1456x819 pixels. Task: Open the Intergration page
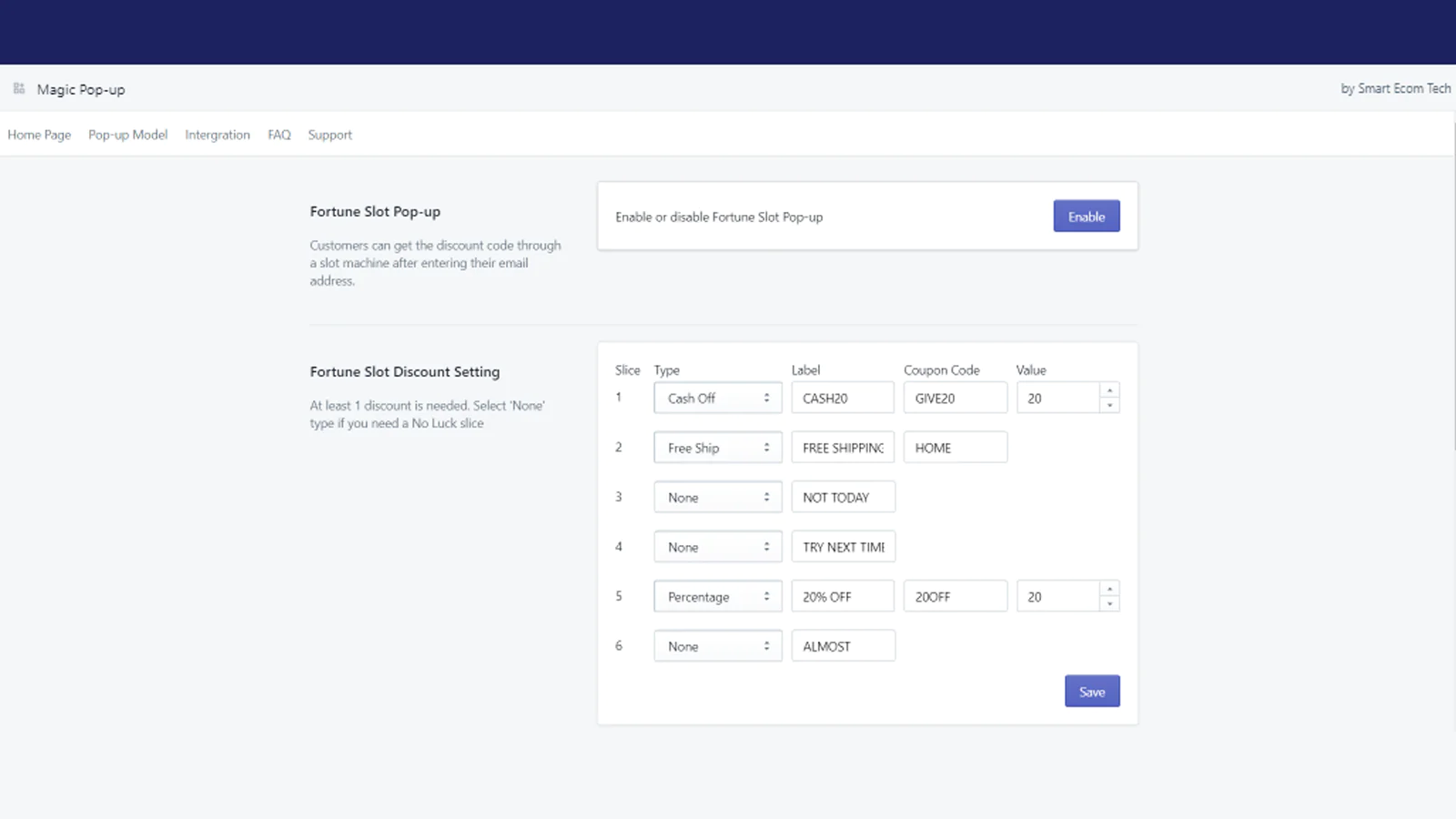(217, 135)
